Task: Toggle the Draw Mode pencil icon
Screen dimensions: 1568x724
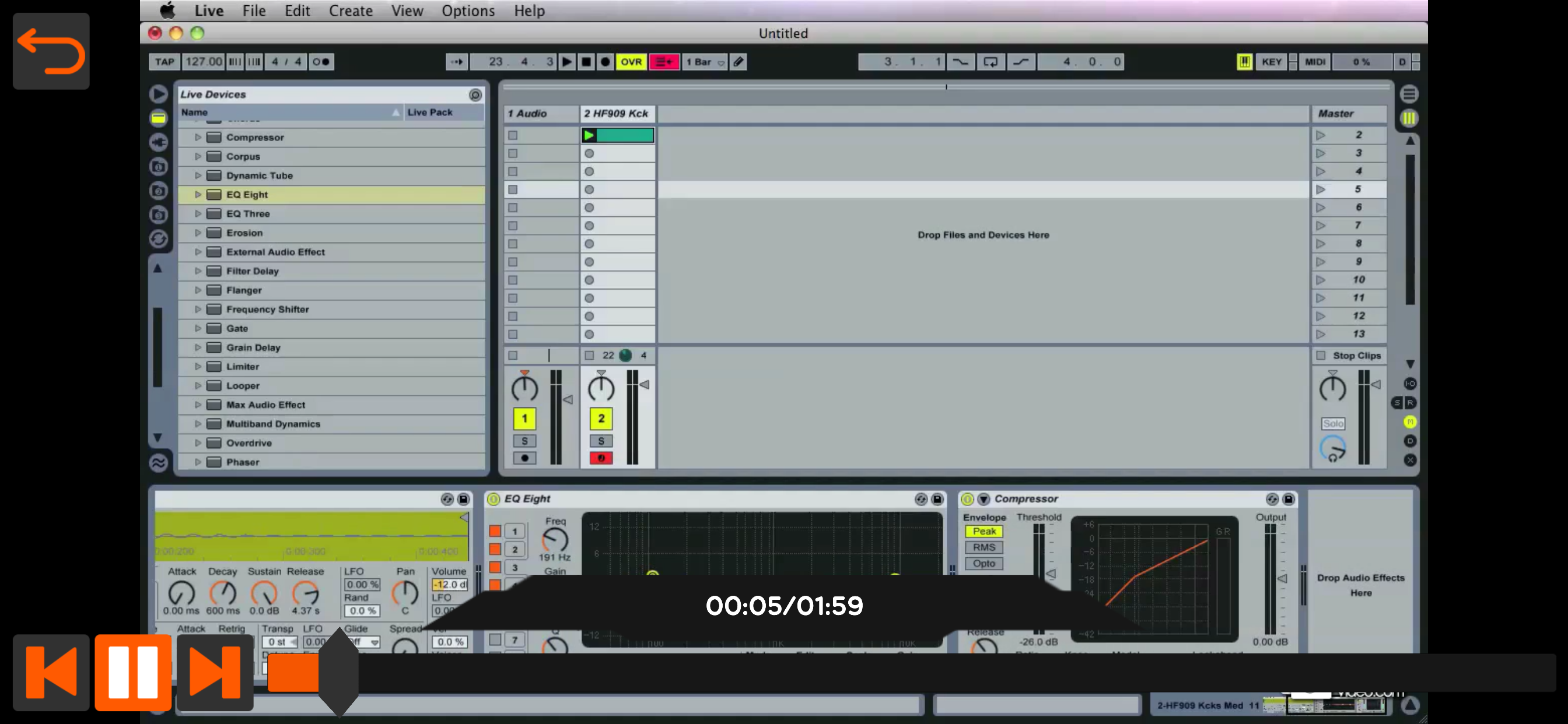Action: point(738,61)
